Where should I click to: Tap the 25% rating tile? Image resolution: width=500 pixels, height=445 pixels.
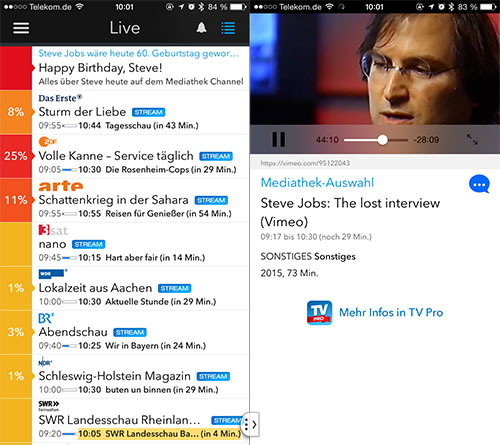pyautogui.click(x=16, y=156)
